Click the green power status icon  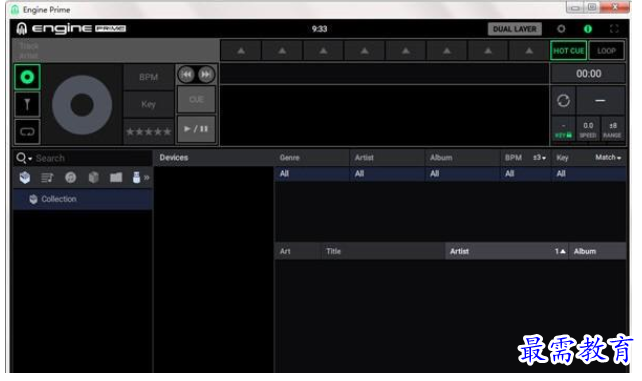pyautogui.click(x=588, y=29)
